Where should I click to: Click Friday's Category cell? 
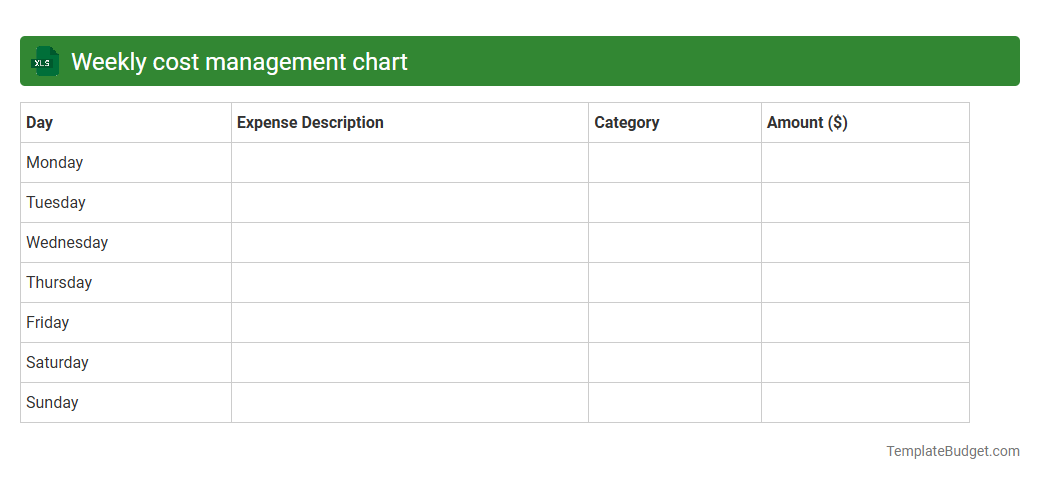pyautogui.click(x=675, y=323)
